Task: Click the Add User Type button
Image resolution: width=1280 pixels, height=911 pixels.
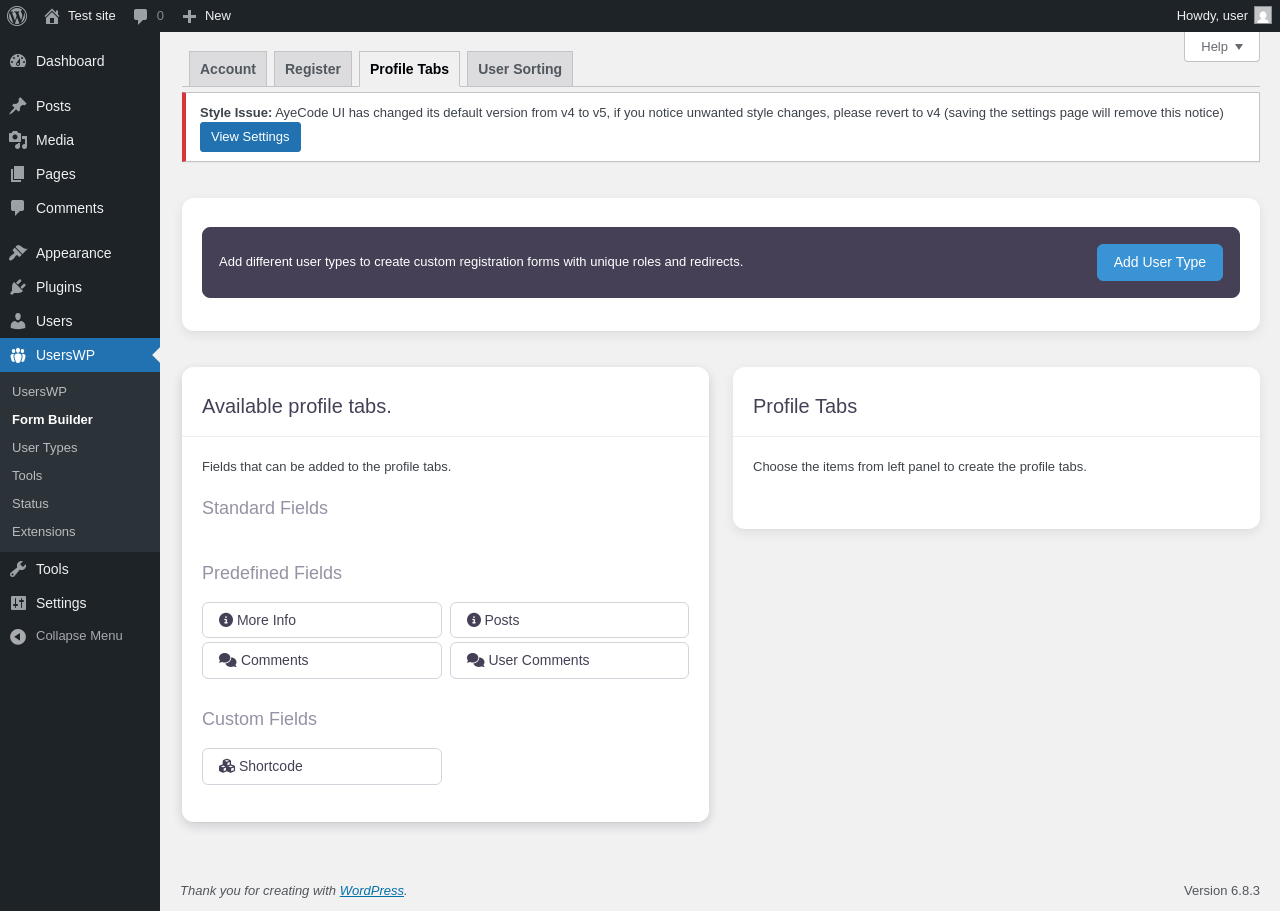Action: point(1159,262)
